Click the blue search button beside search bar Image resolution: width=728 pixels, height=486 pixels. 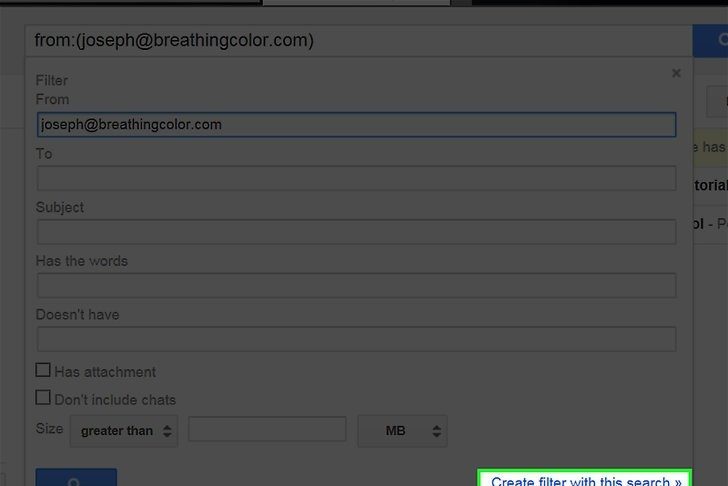(710, 41)
